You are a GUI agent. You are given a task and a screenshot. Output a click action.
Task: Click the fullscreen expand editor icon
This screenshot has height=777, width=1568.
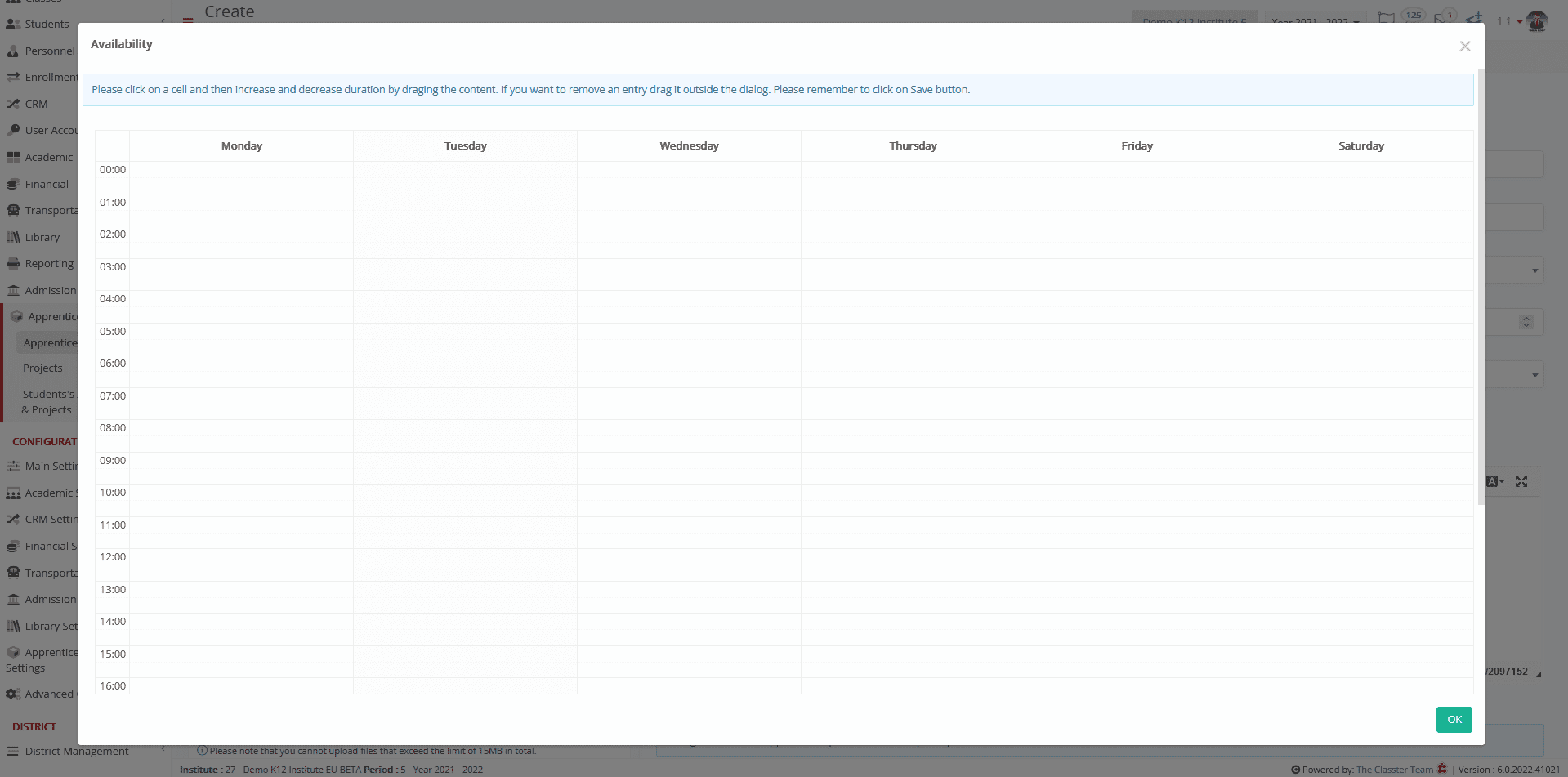pyautogui.click(x=1521, y=482)
